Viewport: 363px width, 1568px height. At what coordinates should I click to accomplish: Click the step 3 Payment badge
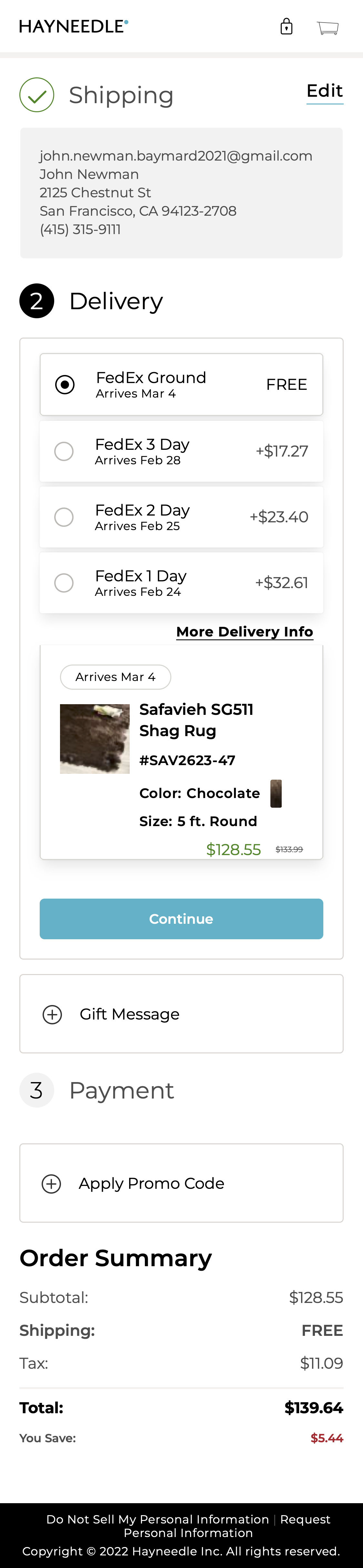point(36,1090)
